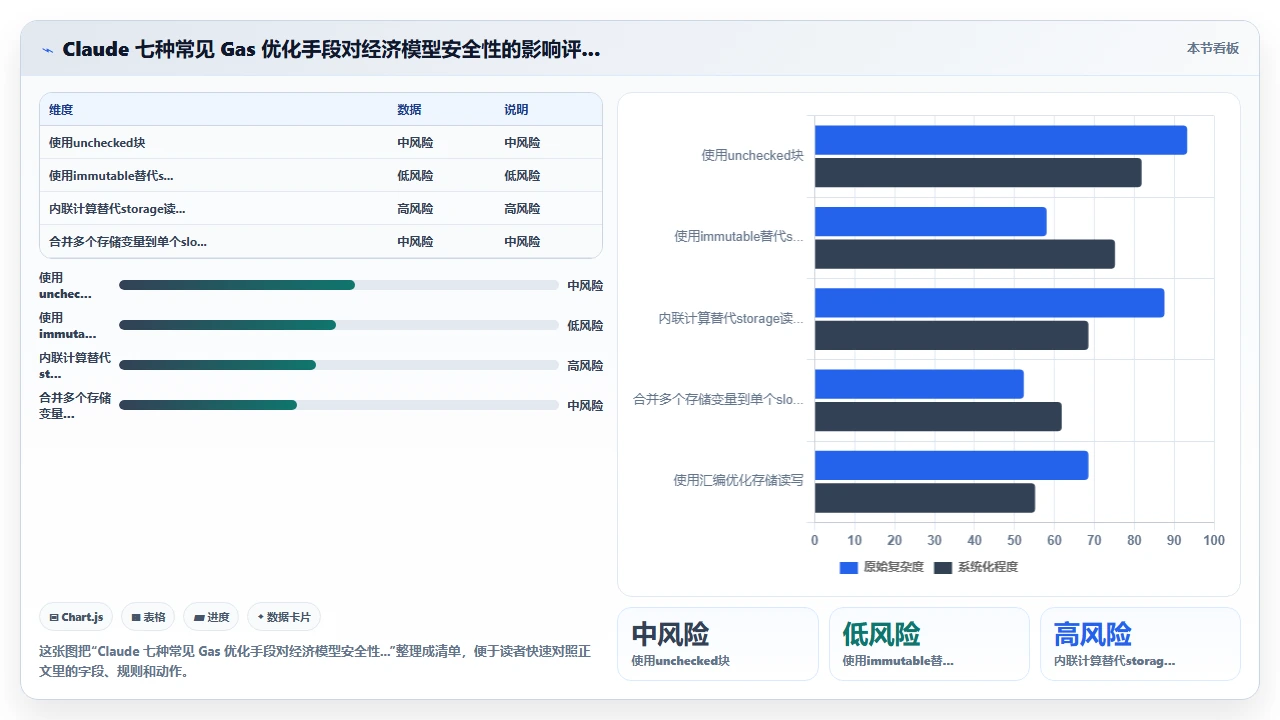Click the dark 系统化程度 bar for 使用unchecked块

click(x=978, y=173)
